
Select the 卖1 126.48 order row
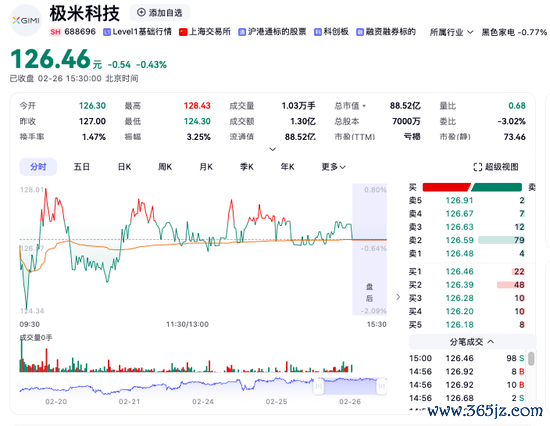467,254
